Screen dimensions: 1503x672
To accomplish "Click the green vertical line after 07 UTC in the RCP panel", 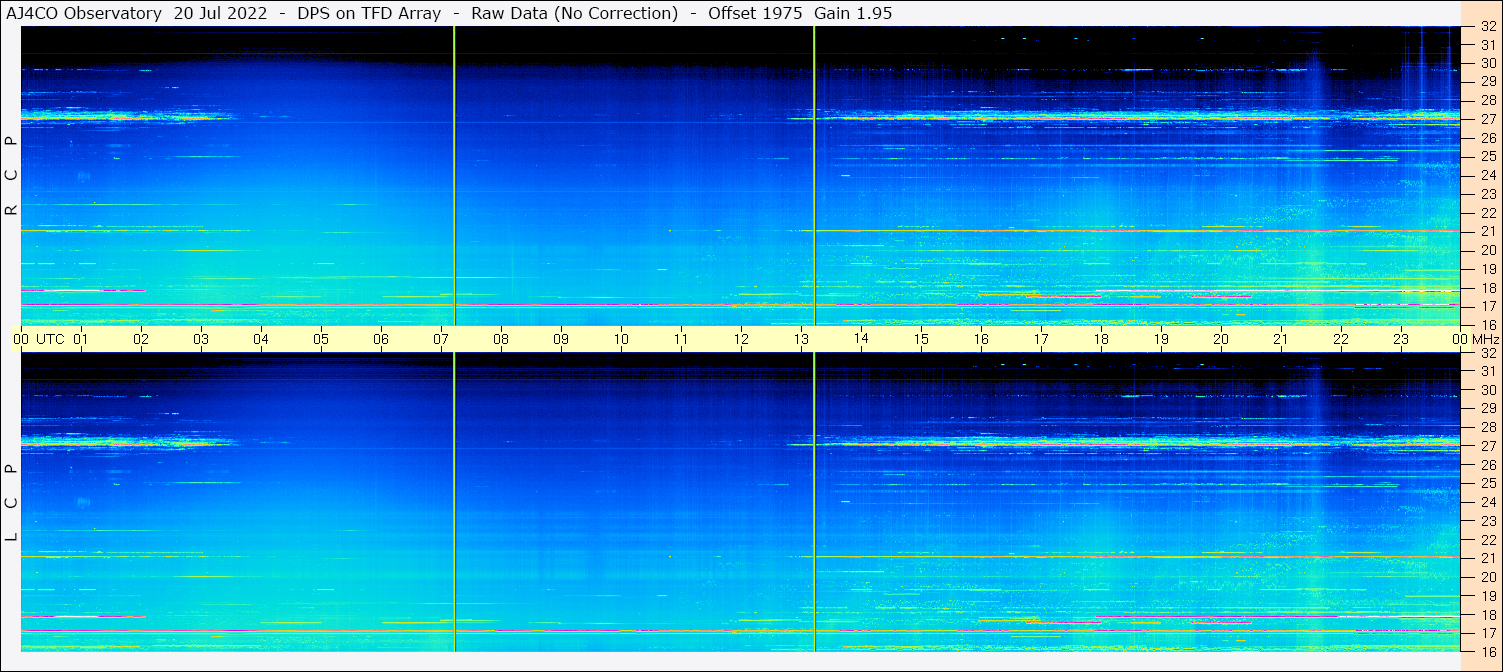I will (x=454, y=176).
